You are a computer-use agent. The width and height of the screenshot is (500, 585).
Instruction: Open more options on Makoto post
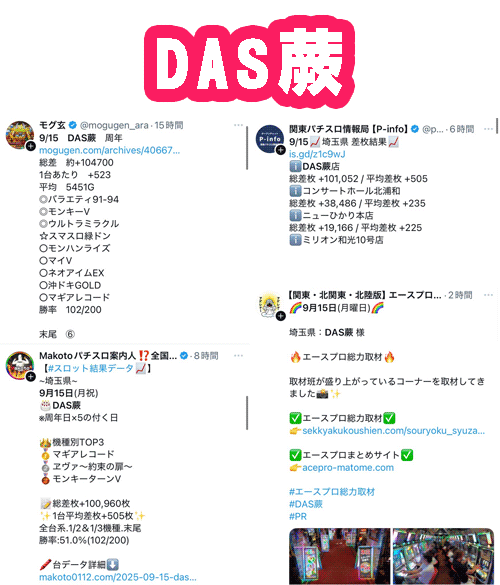[x=238, y=356]
